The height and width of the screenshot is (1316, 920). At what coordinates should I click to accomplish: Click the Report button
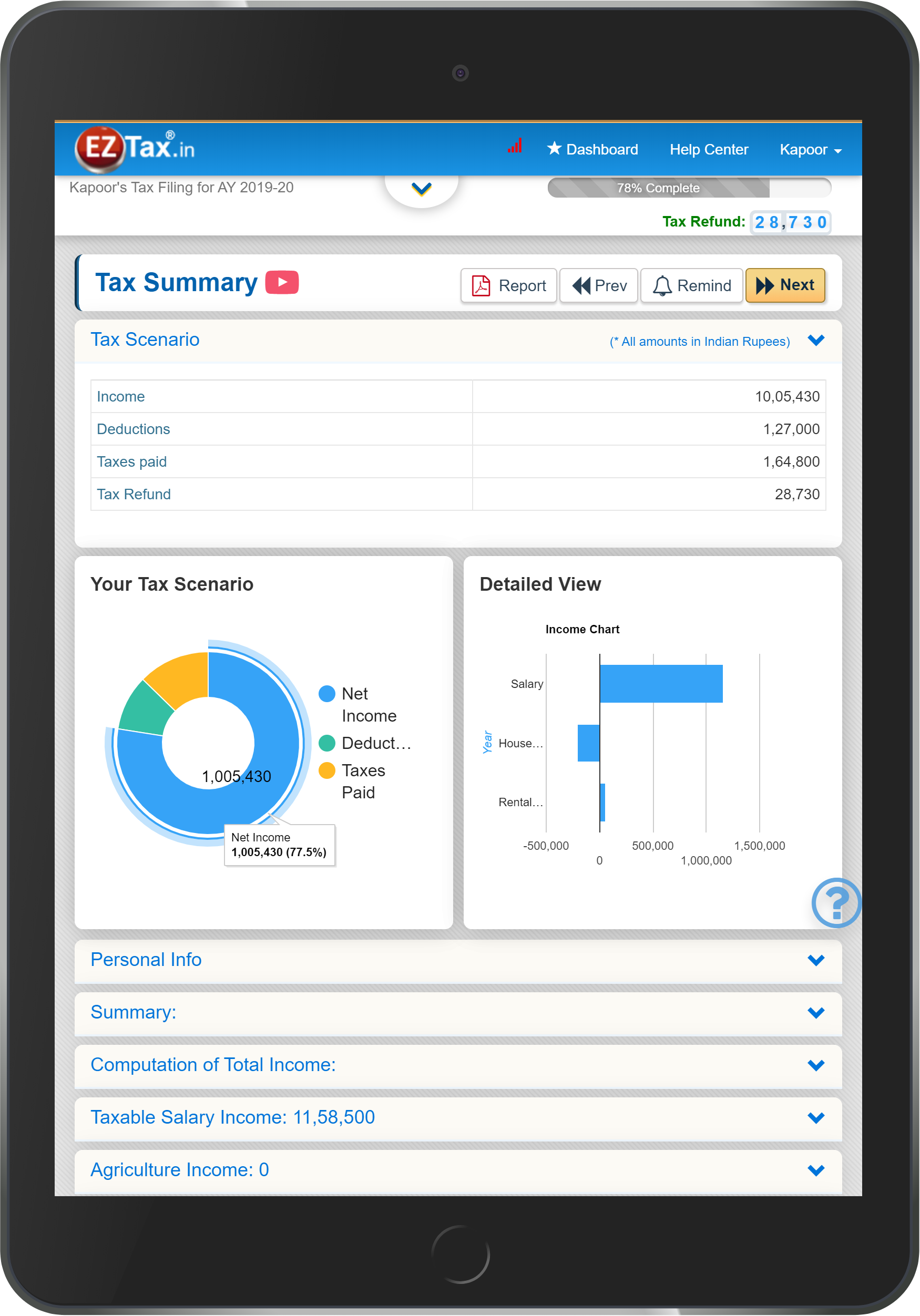click(509, 285)
